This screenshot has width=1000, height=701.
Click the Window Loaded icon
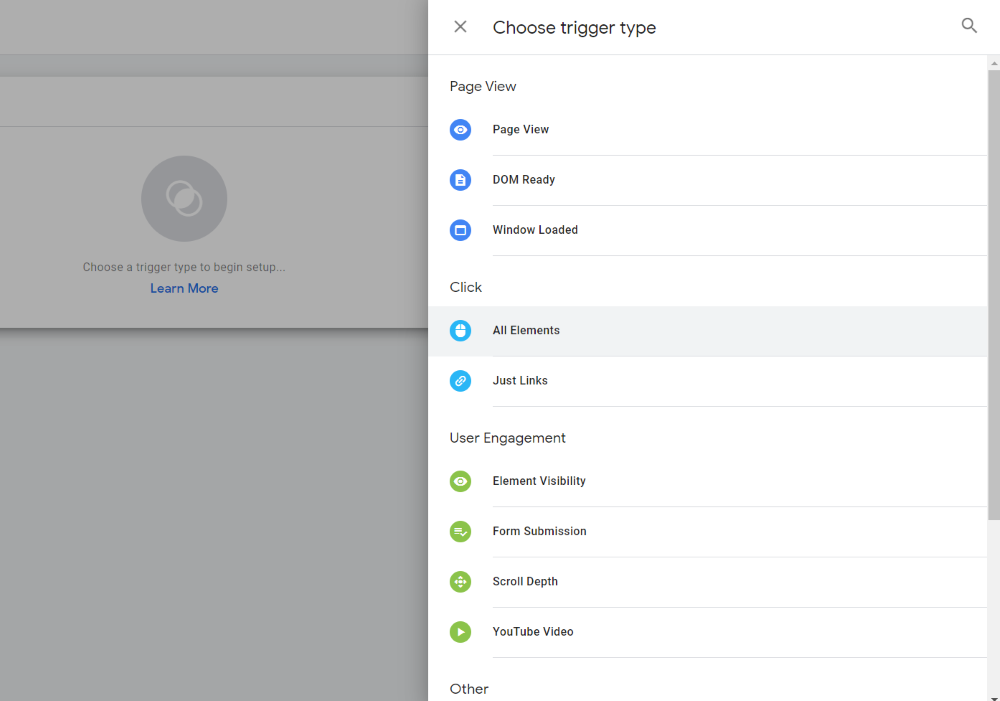460,230
